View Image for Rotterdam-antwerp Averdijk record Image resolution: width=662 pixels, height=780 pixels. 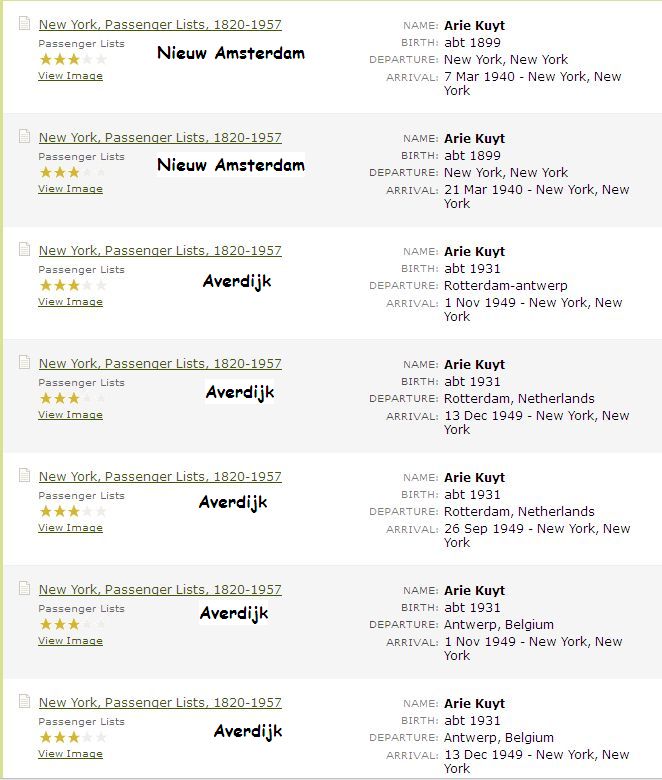click(x=70, y=301)
